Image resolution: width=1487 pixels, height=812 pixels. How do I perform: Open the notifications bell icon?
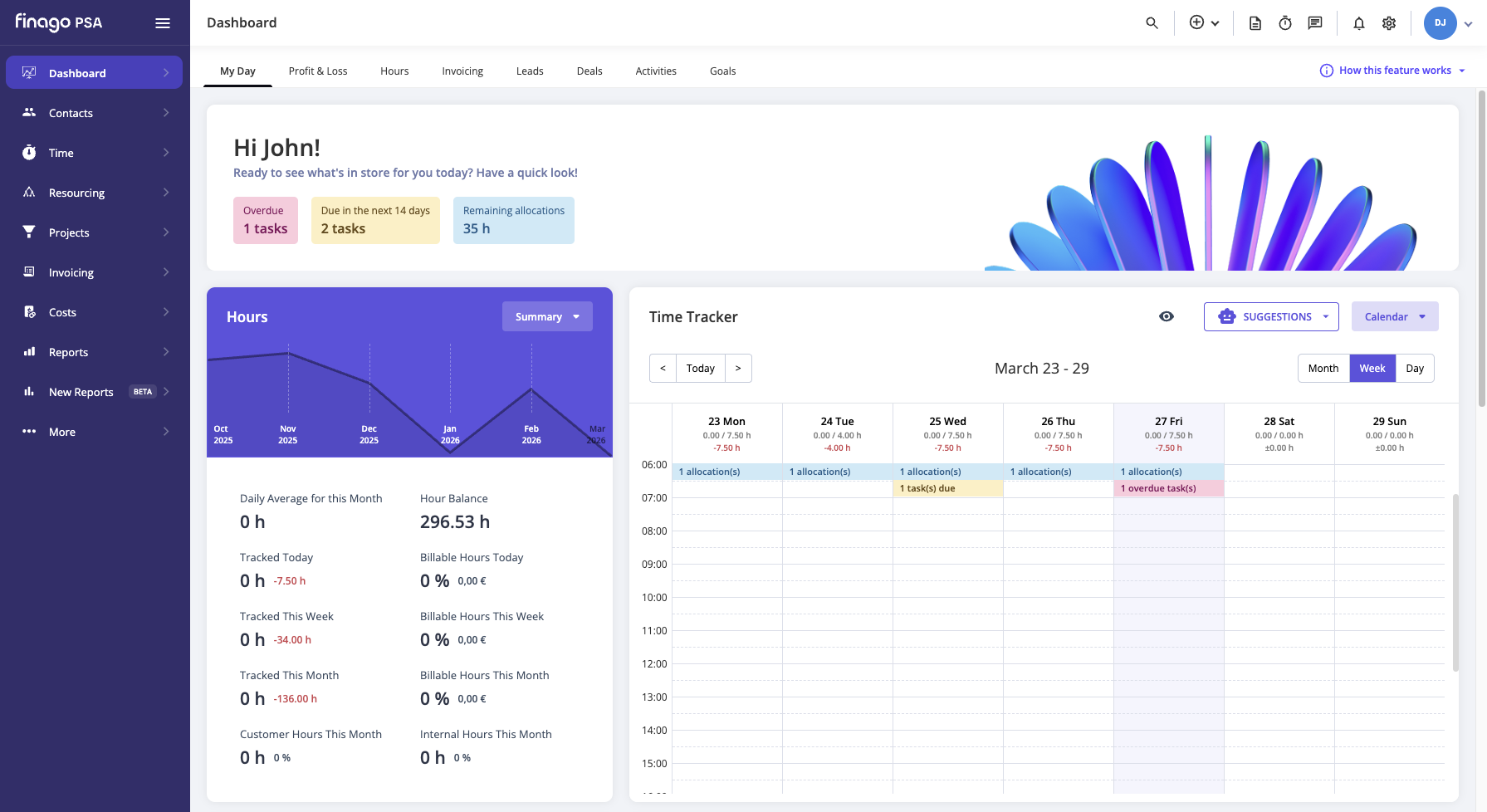pyautogui.click(x=1359, y=23)
